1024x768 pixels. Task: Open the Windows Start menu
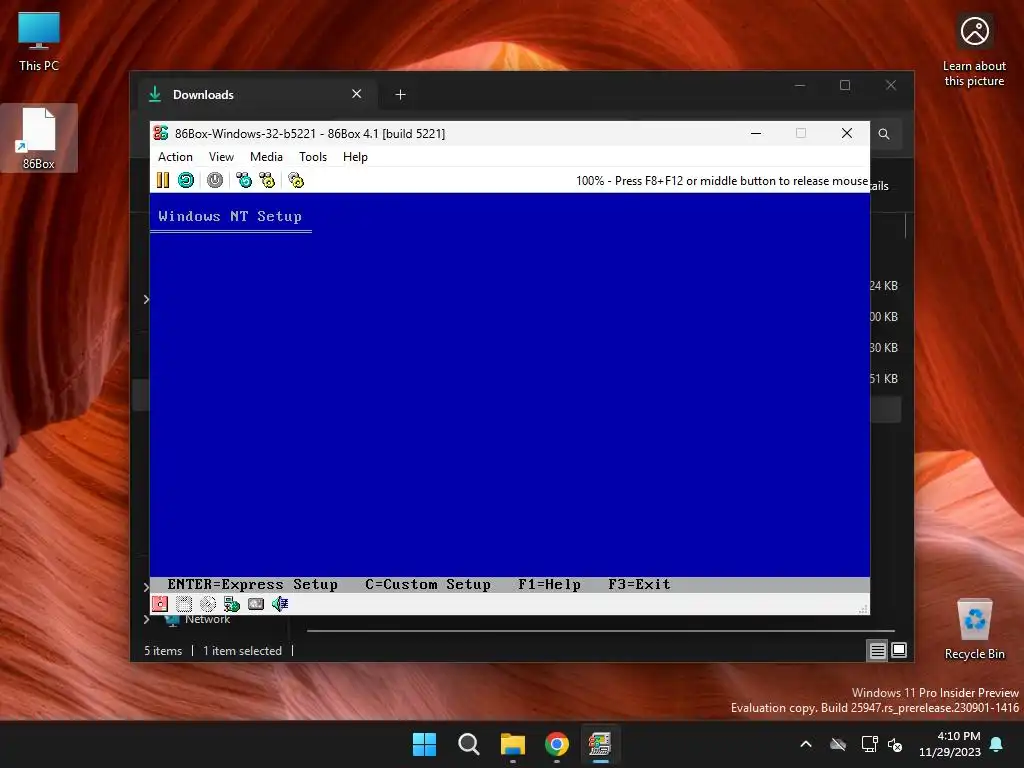click(424, 744)
